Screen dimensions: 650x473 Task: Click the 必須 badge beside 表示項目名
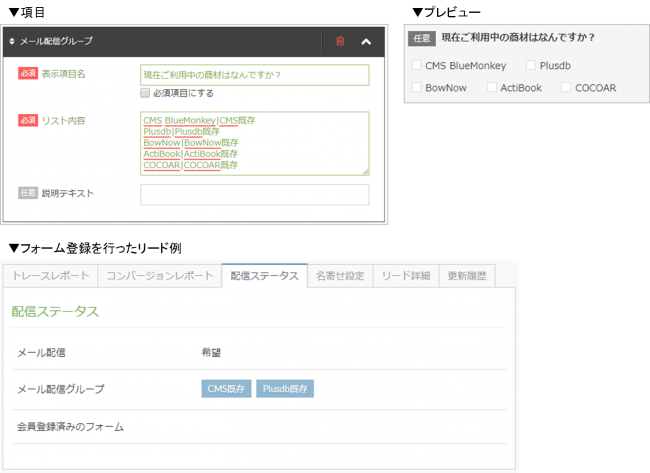28,73
